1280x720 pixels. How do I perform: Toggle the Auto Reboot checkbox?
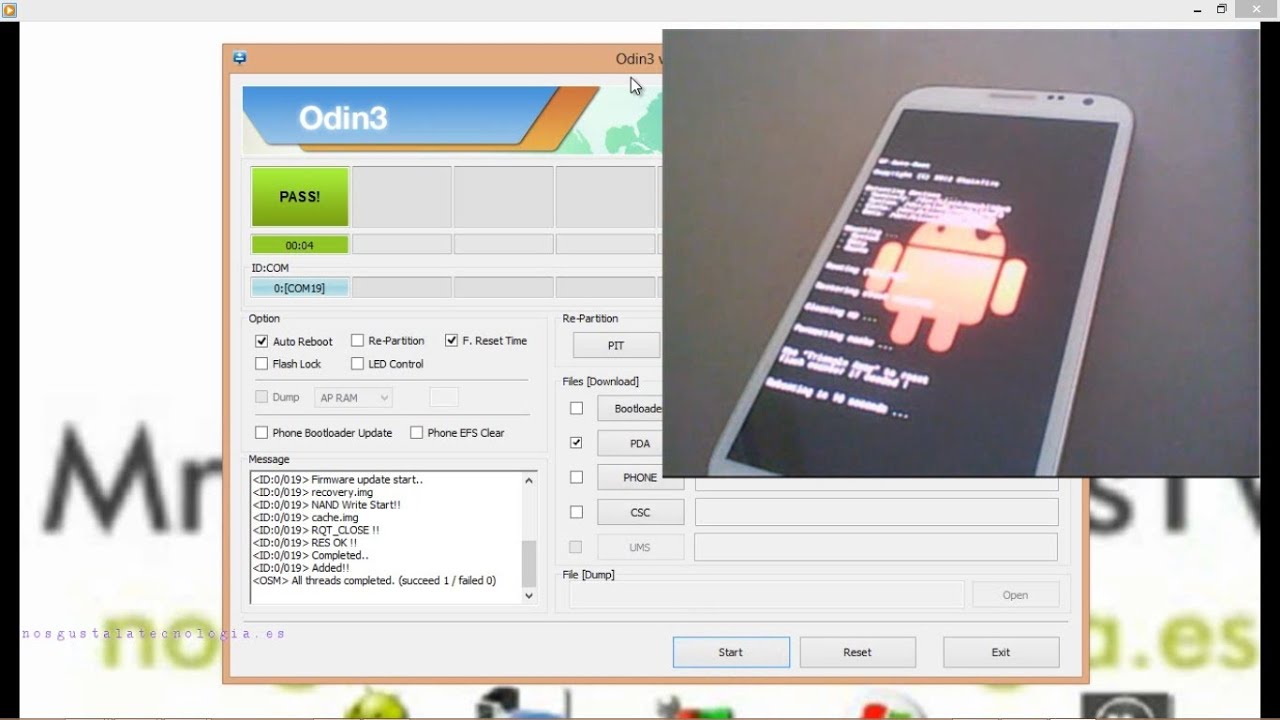[262, 341]
